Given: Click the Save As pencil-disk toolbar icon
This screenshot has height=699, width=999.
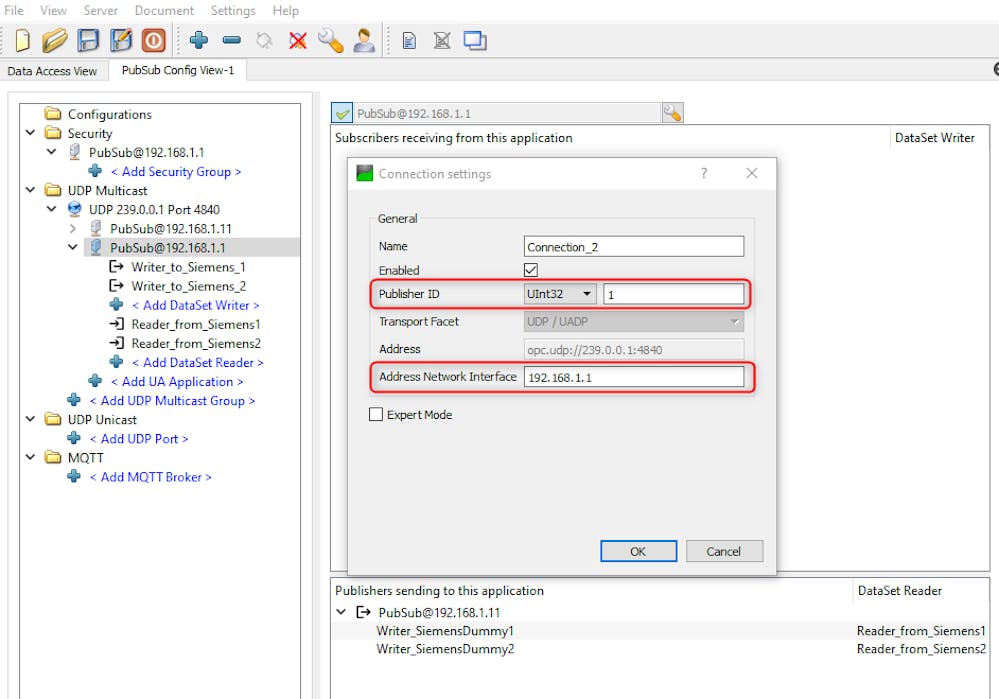Looking at the screenshot, I should 120,40.
